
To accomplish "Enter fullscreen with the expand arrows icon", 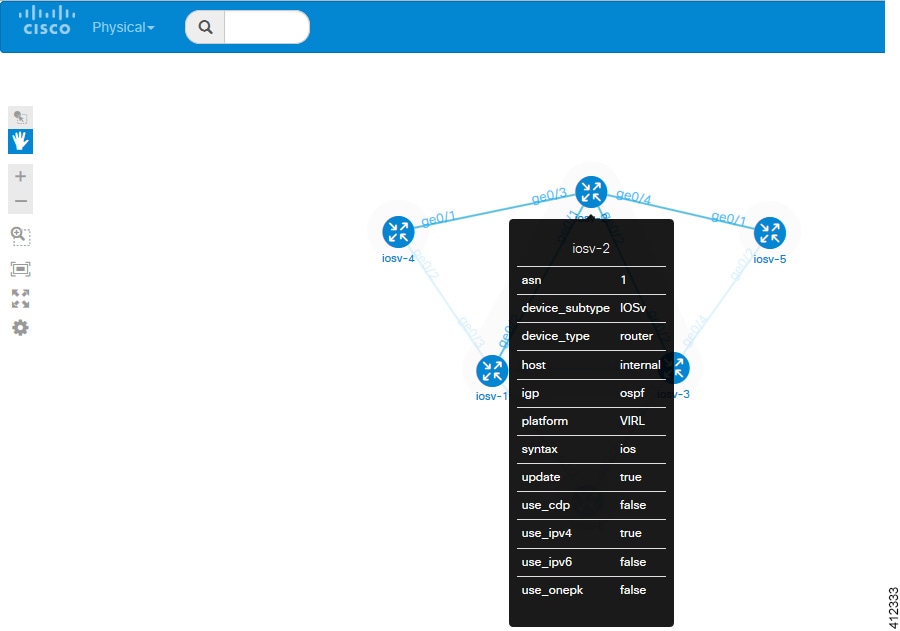I will [20, 298].
